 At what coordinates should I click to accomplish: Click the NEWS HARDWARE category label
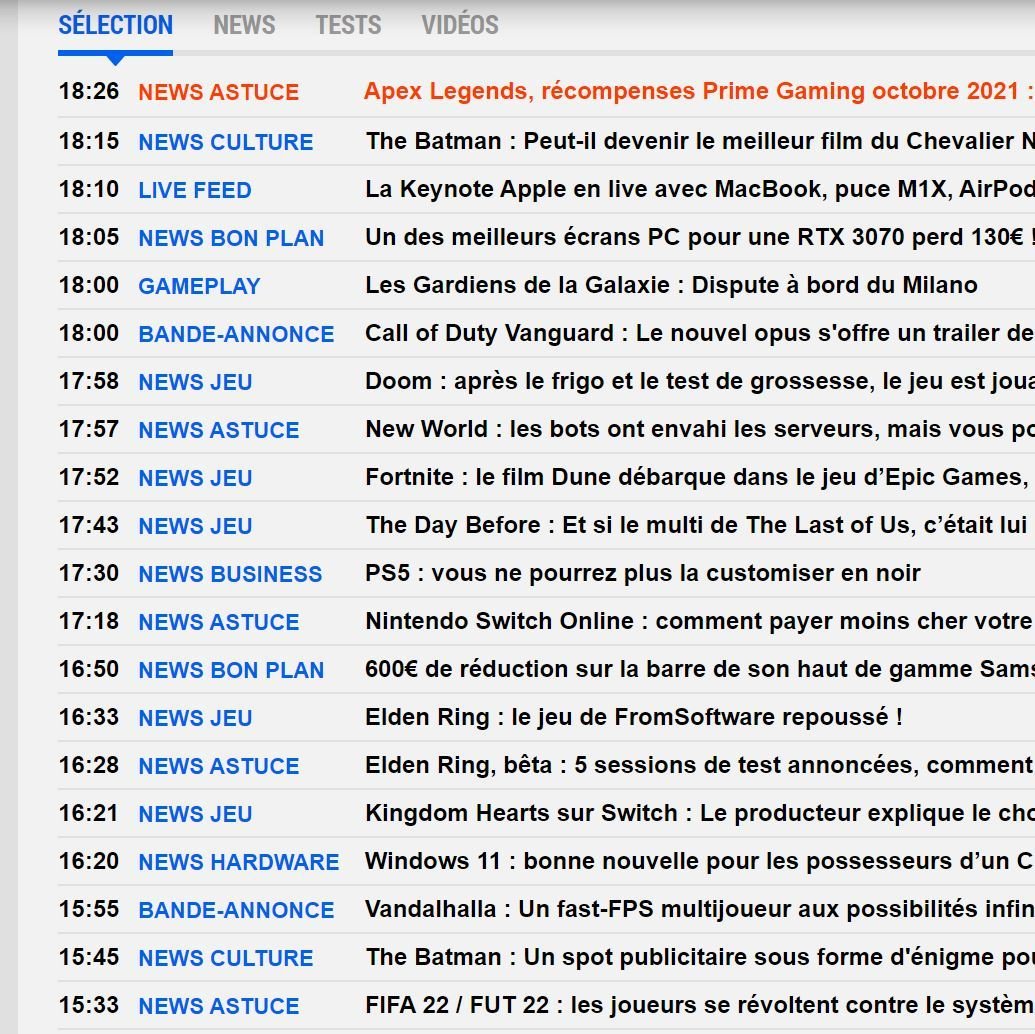[239, 862]
